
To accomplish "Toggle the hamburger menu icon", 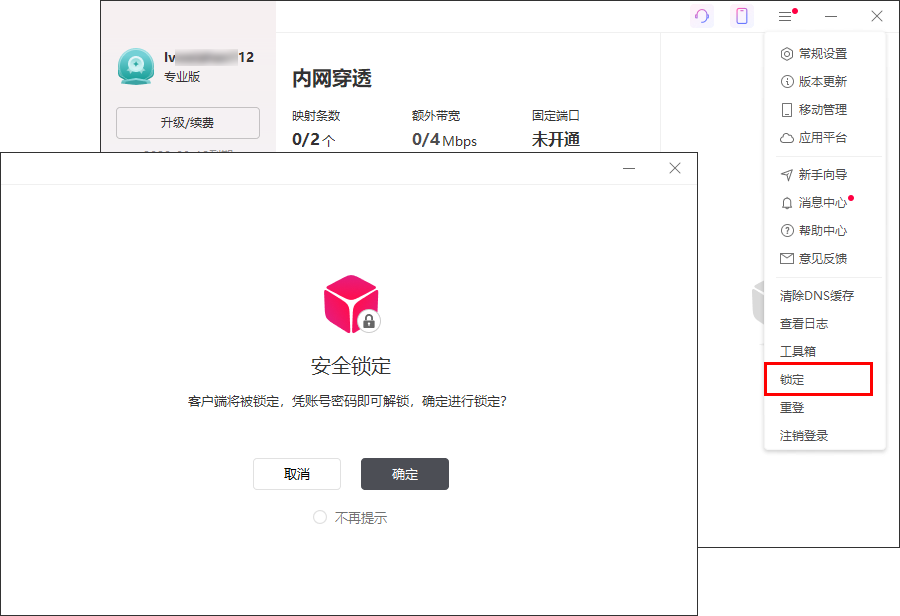I will pyautogui.click(x=785, y=16).
